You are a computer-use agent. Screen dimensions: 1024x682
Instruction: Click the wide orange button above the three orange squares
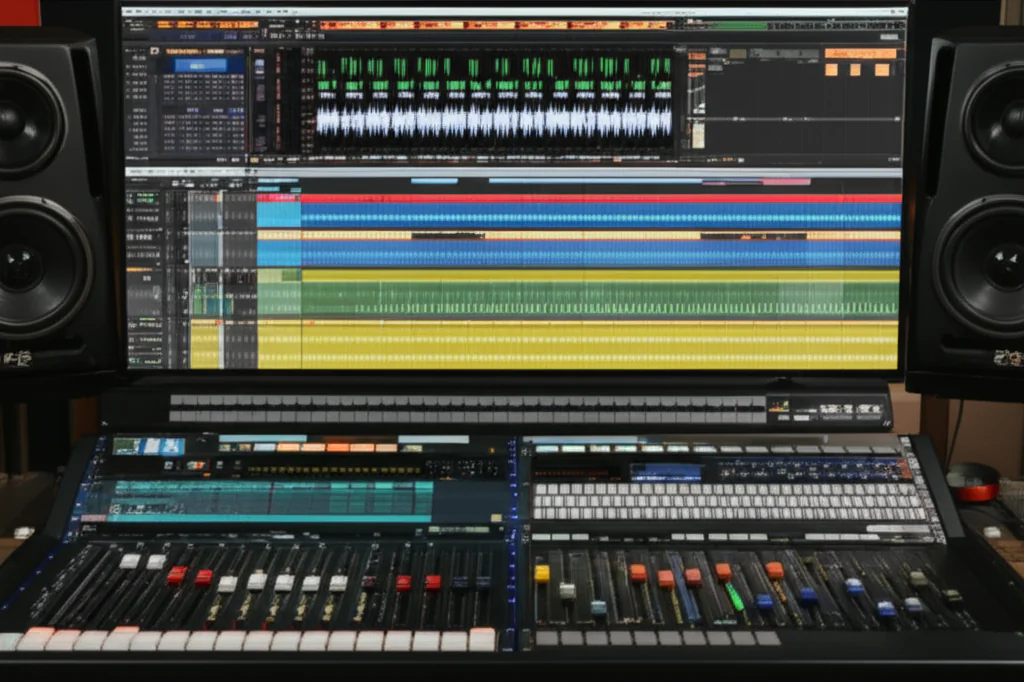click(860, 53)
